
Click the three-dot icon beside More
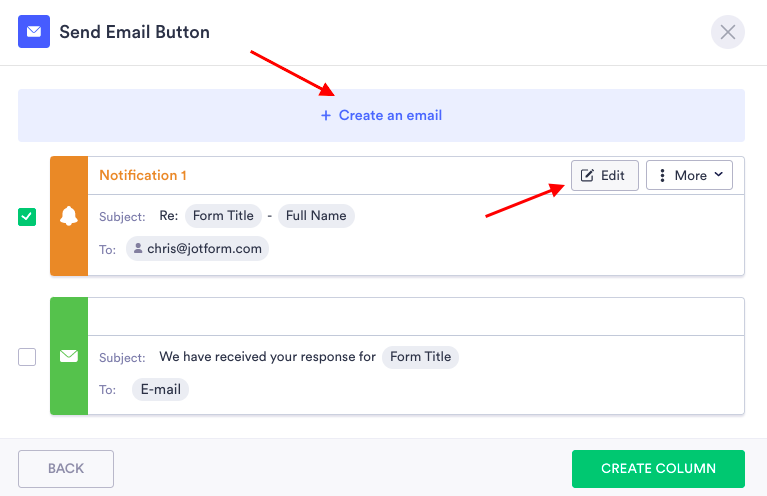[662, 175]
